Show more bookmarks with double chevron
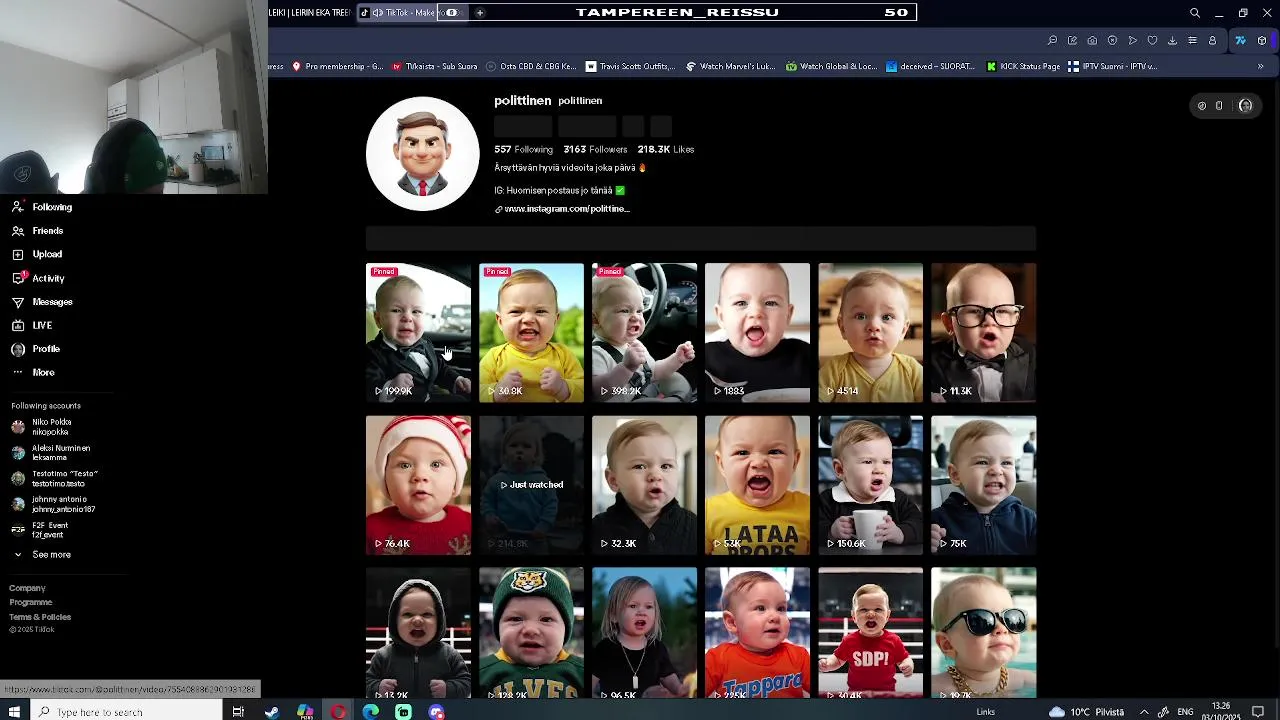The image size is (1280, 720). [x=1261, y=67]
